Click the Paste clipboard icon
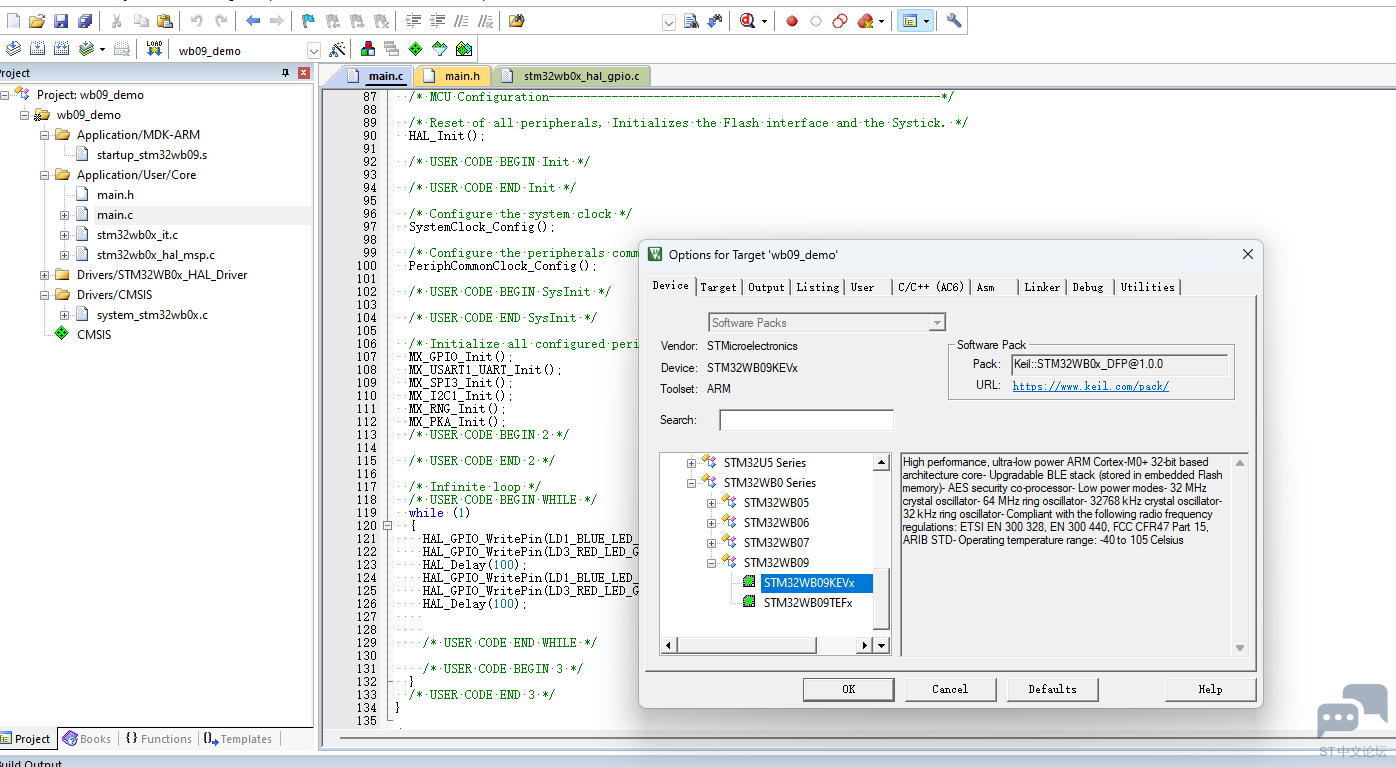This screenshot has width=1396, height=767. [164, 21]
